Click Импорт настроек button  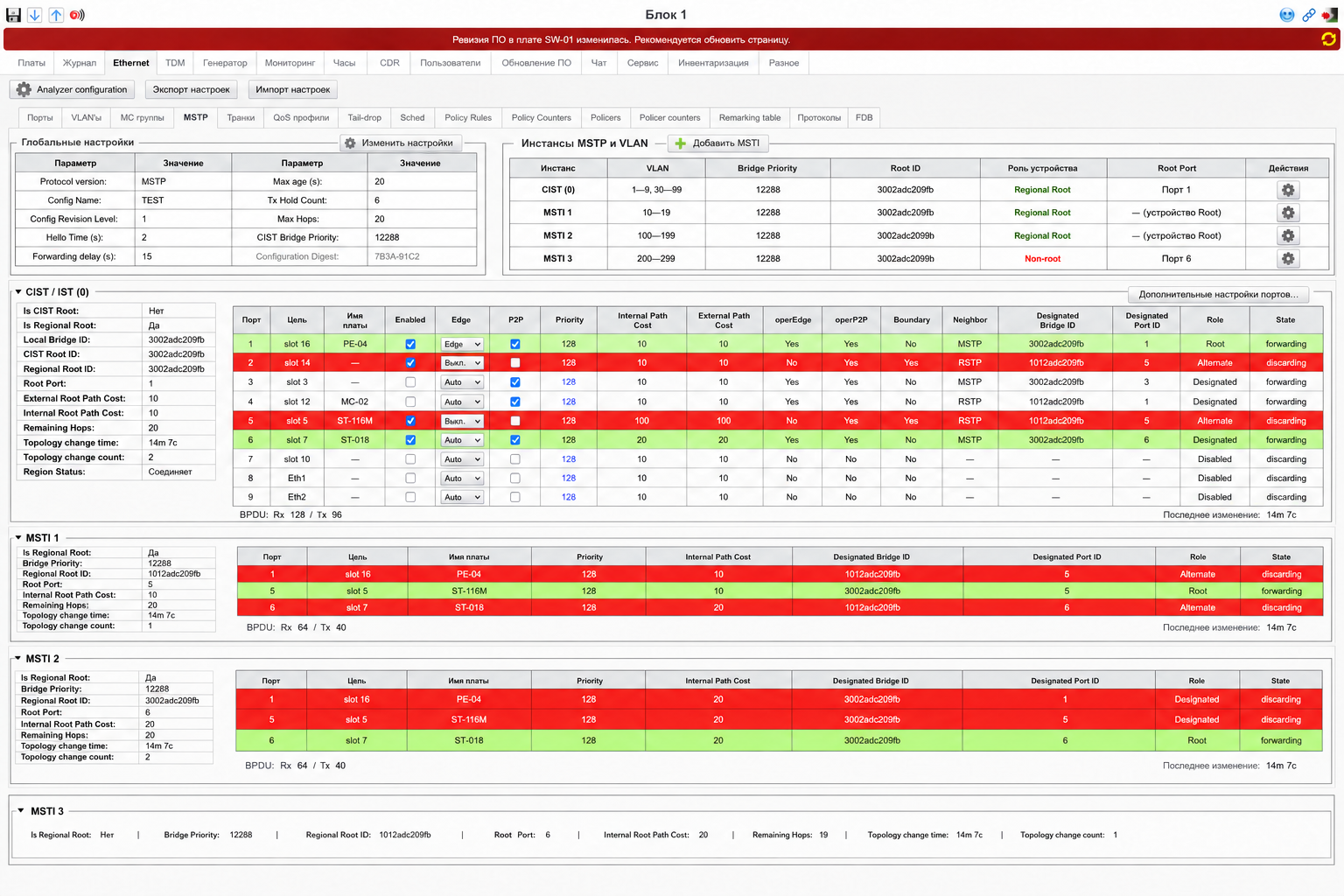(x=292, y=89)
